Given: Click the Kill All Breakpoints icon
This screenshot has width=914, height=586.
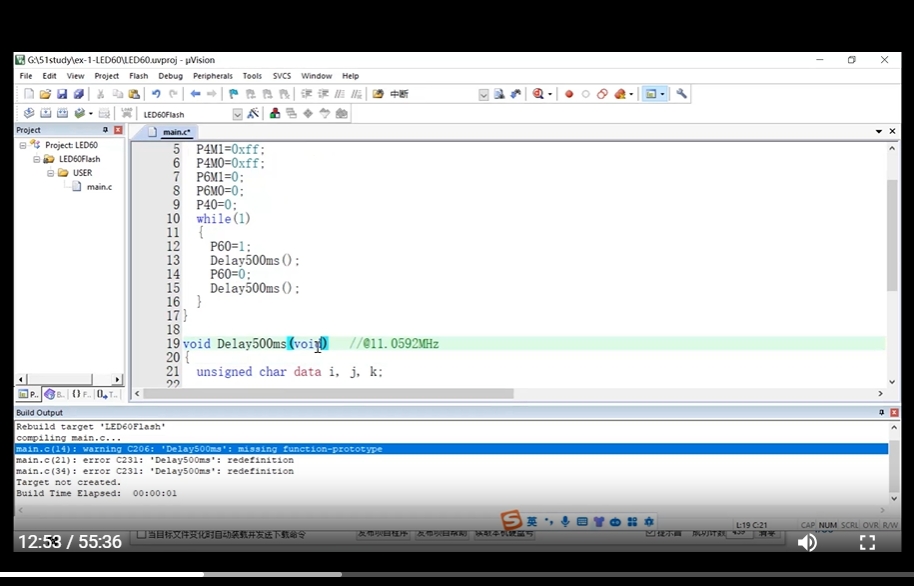Looking at the screenshot, I should click(x=620, y=94).
